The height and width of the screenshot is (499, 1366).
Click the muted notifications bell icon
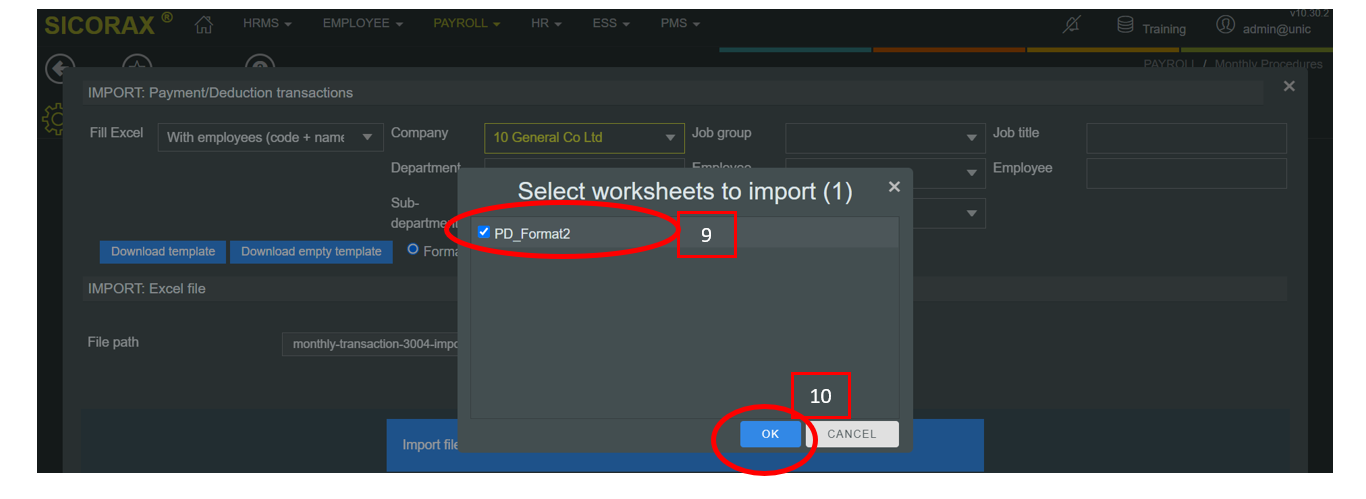click(x=1071, y=25)
